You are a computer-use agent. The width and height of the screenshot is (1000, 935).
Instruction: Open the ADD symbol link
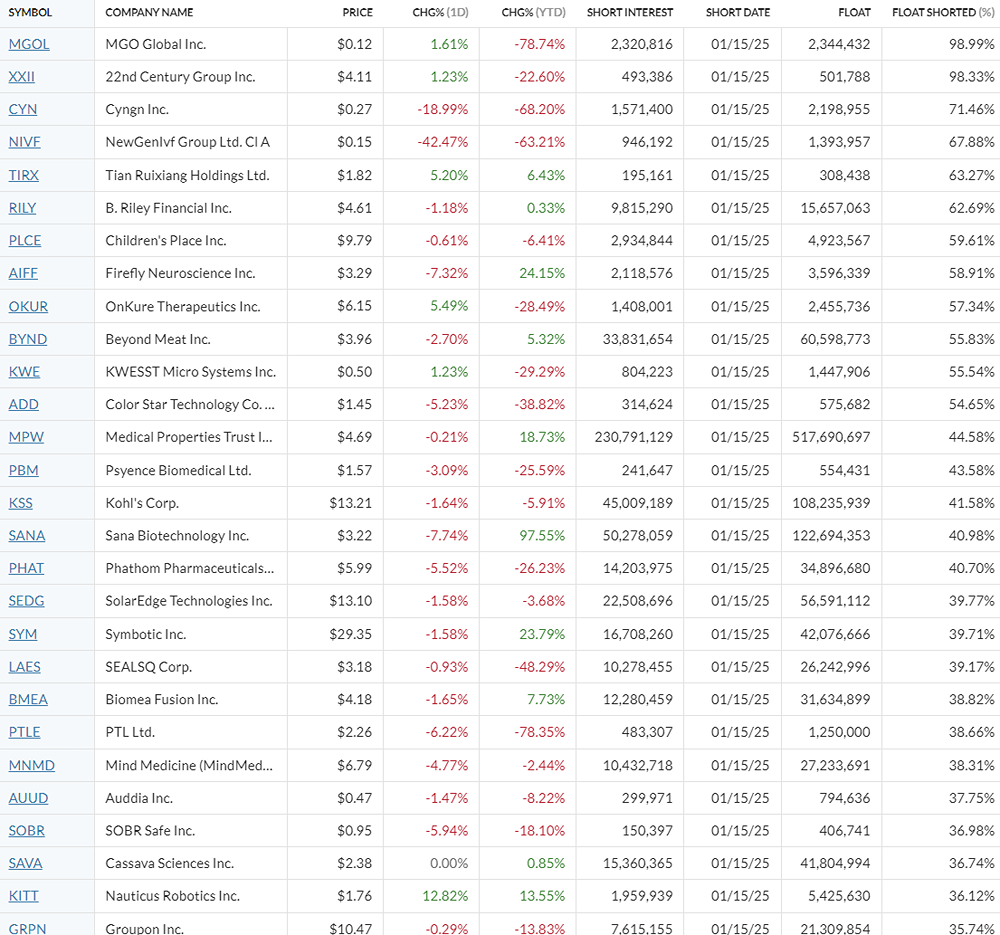pos(24,404)
